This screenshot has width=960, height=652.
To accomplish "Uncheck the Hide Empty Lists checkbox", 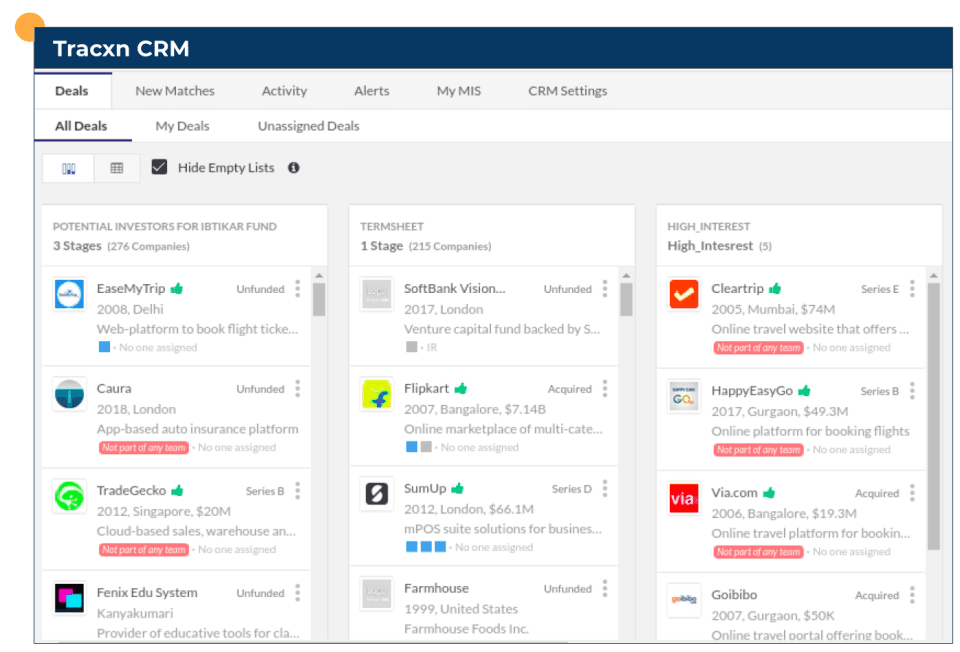I will coord(159,167).
